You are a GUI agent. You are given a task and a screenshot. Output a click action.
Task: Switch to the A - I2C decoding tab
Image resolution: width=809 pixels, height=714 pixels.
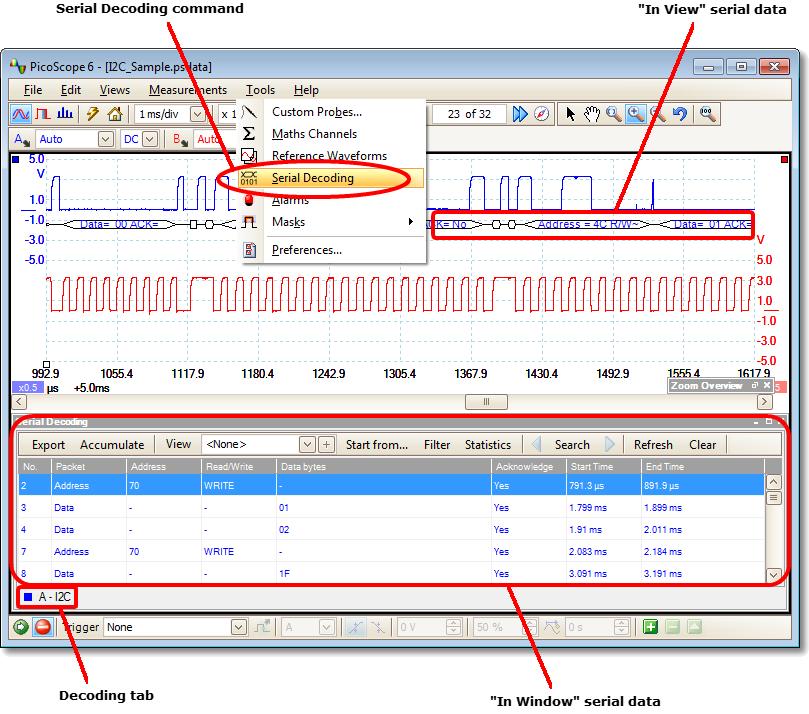tap(47, 597)
